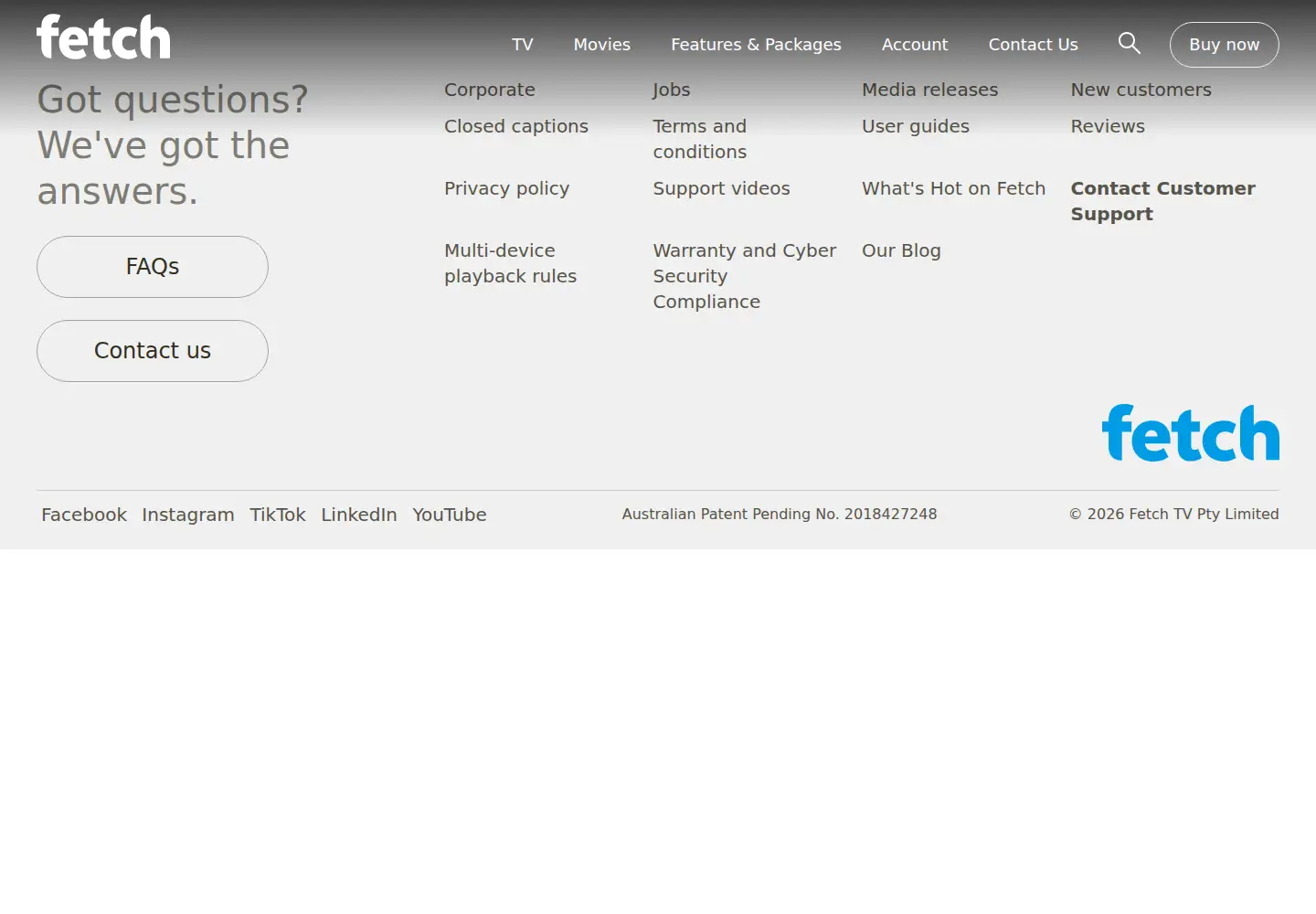This screenshot has height=914, width=1316.
Task: Open the Privacy policy link
Action: coord(507,188)
